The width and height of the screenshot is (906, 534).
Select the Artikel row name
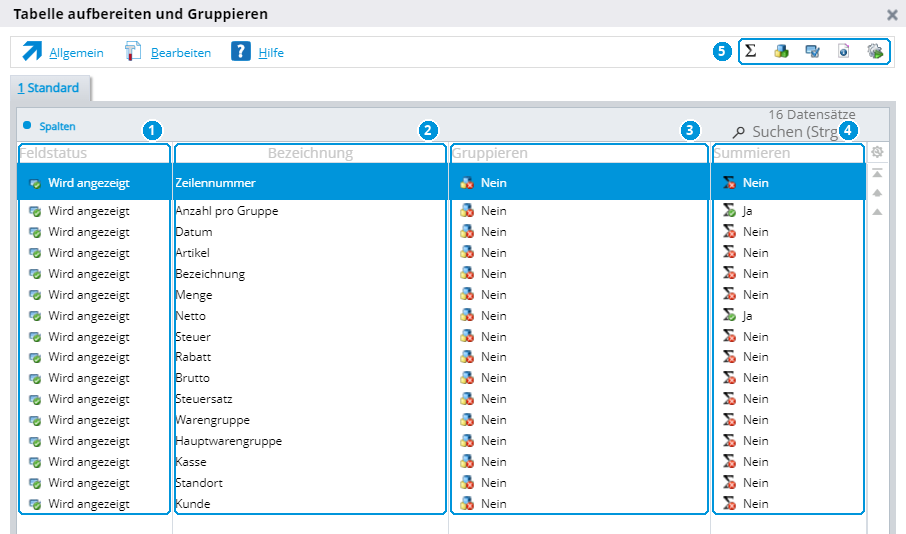tap(192, 253)
